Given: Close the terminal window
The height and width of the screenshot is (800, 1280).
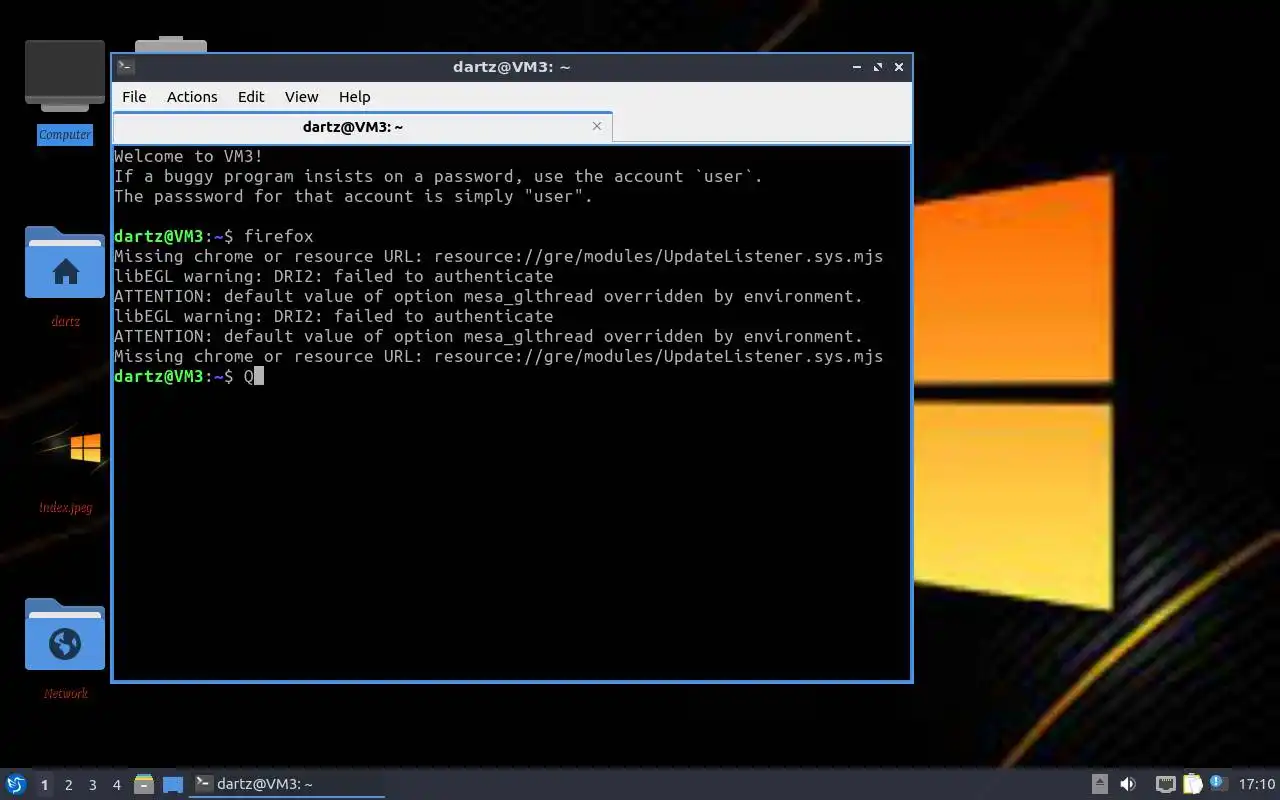Looking at the screenshot, I should click(899, 67).
